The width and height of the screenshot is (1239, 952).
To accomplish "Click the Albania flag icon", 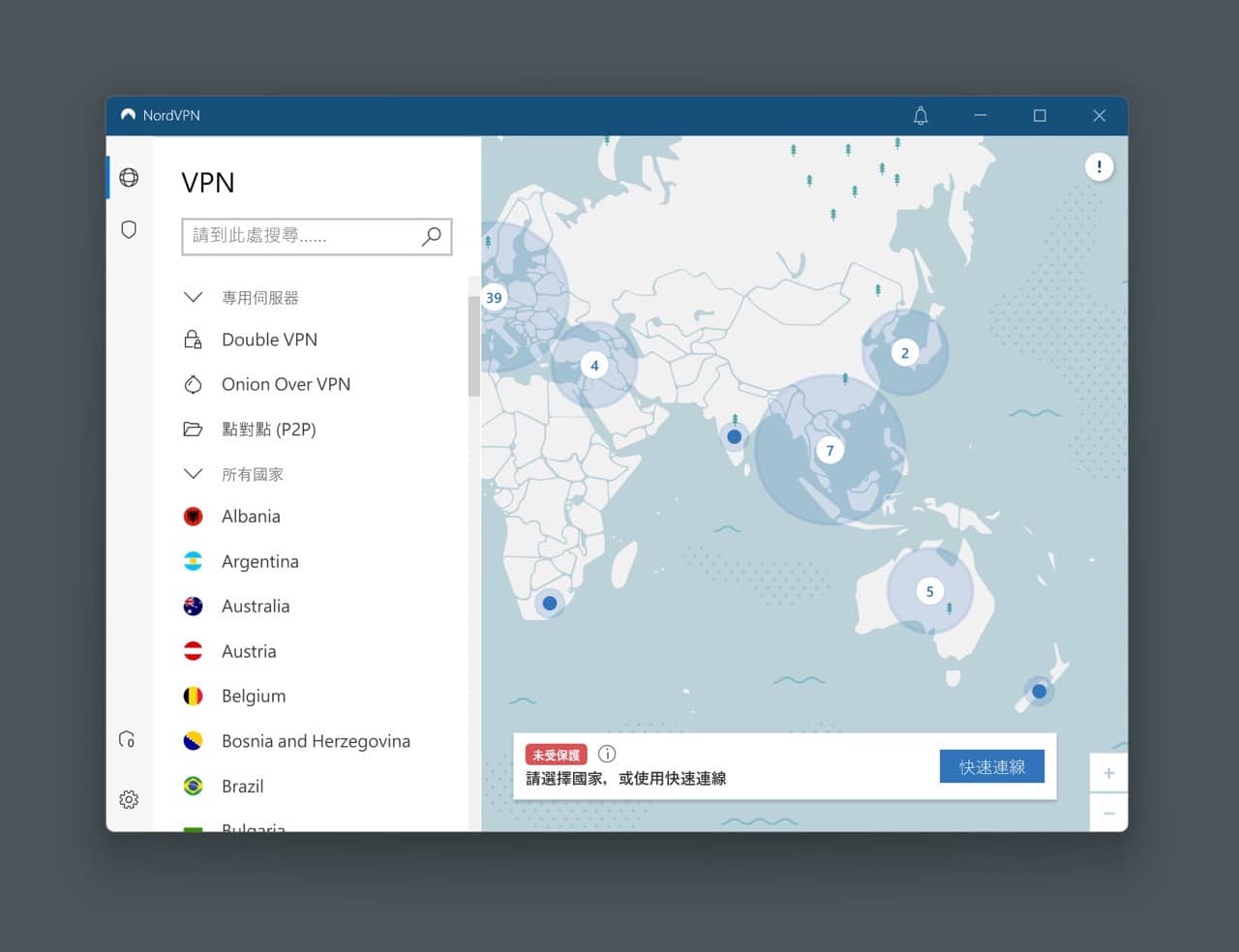I will pos(193,517).
